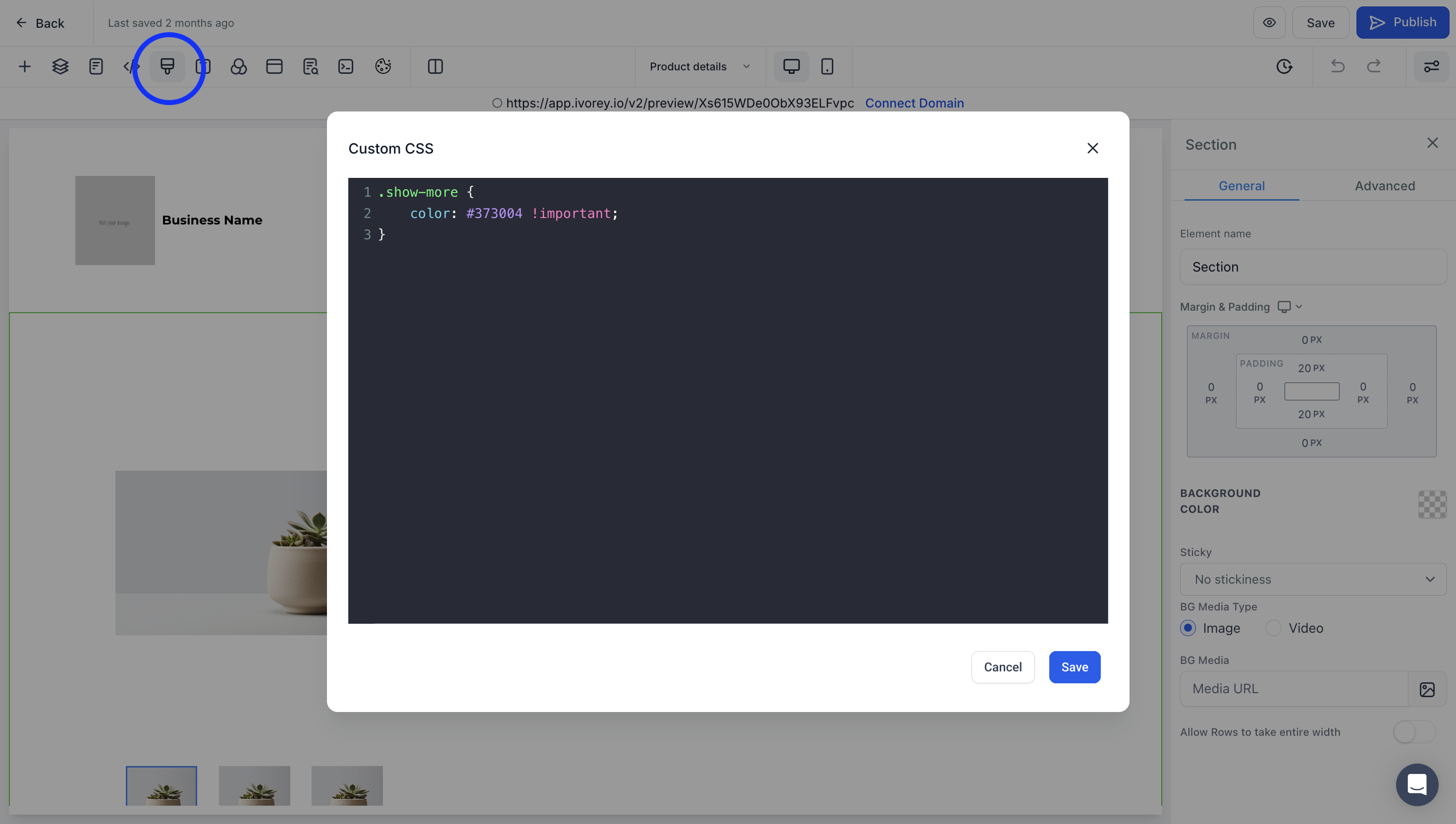The image size is (1456, 824).
Task: Select the Video radio button
Action: tap(1273, 628)
